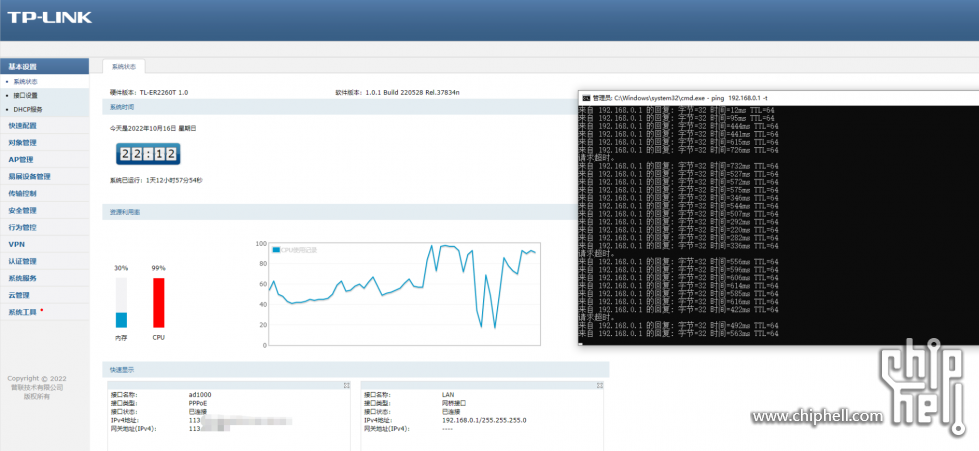This screenshot has width=979, height=451.
Task: Expand the LAN interface card icon
Action: coord(600,385)
